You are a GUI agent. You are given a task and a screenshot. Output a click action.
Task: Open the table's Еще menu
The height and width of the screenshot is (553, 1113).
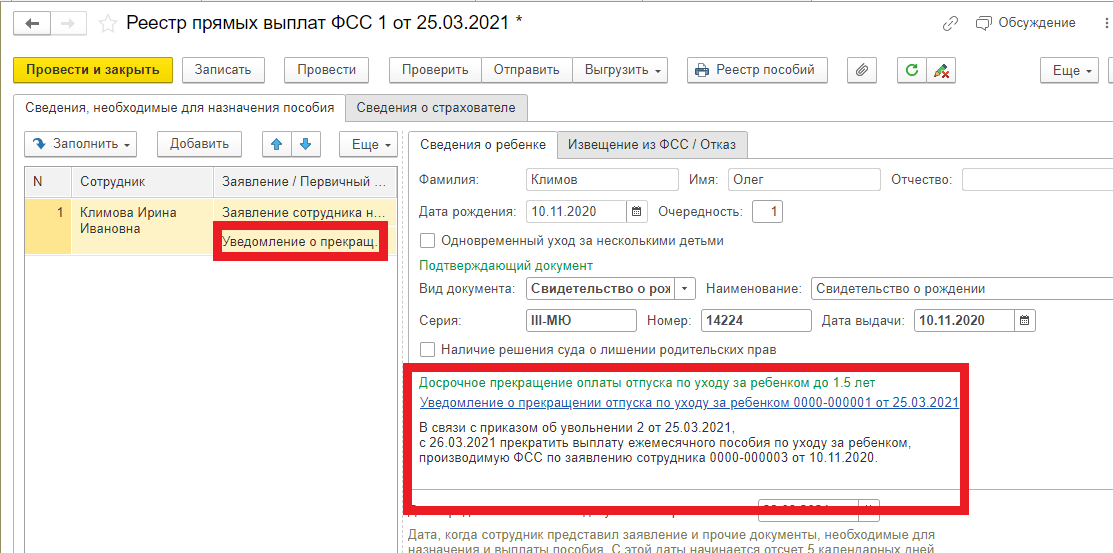pyautogui.click(x=367, y=144)
